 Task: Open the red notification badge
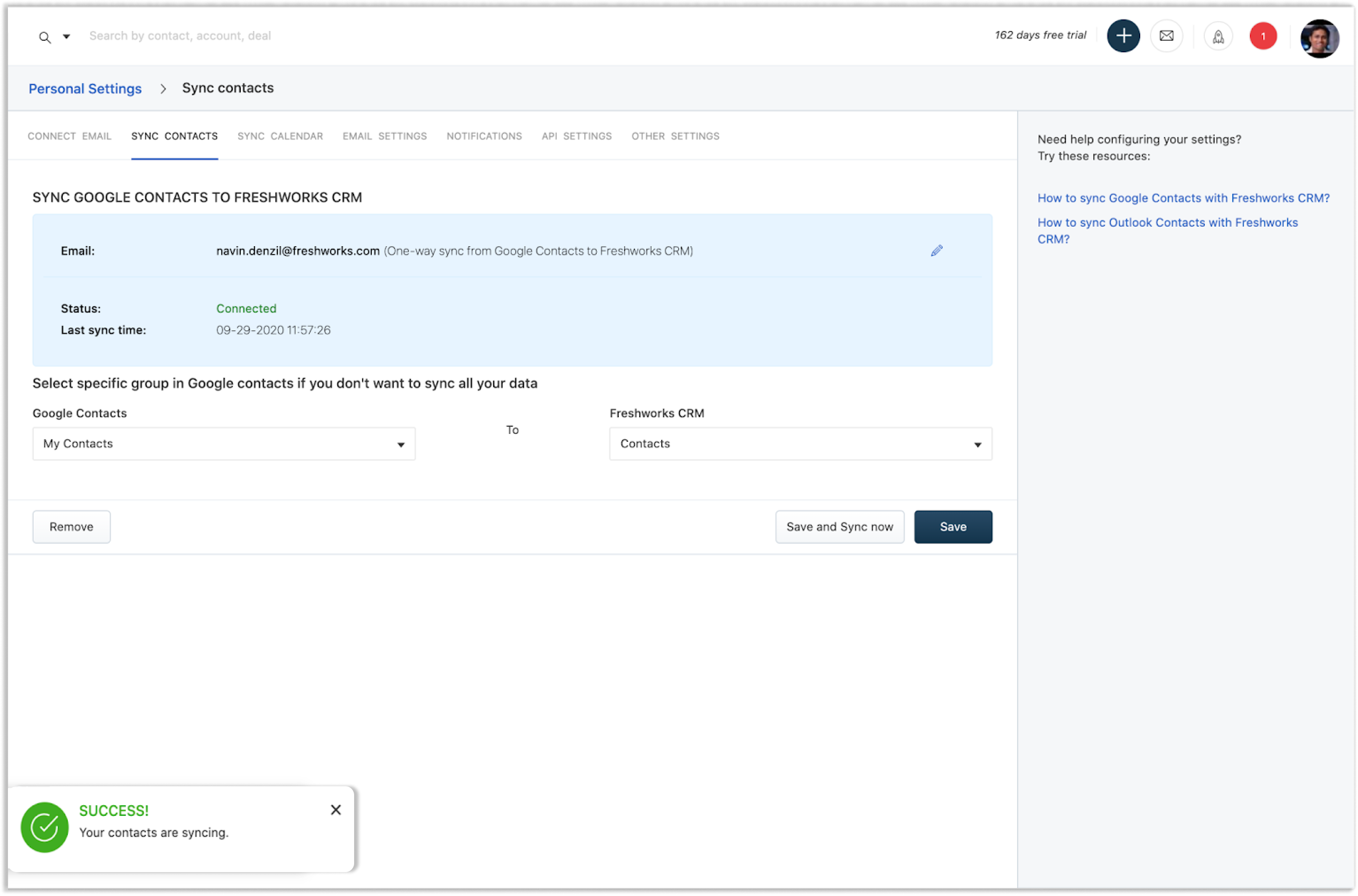pyautogui.click(x=1262, y=36)
